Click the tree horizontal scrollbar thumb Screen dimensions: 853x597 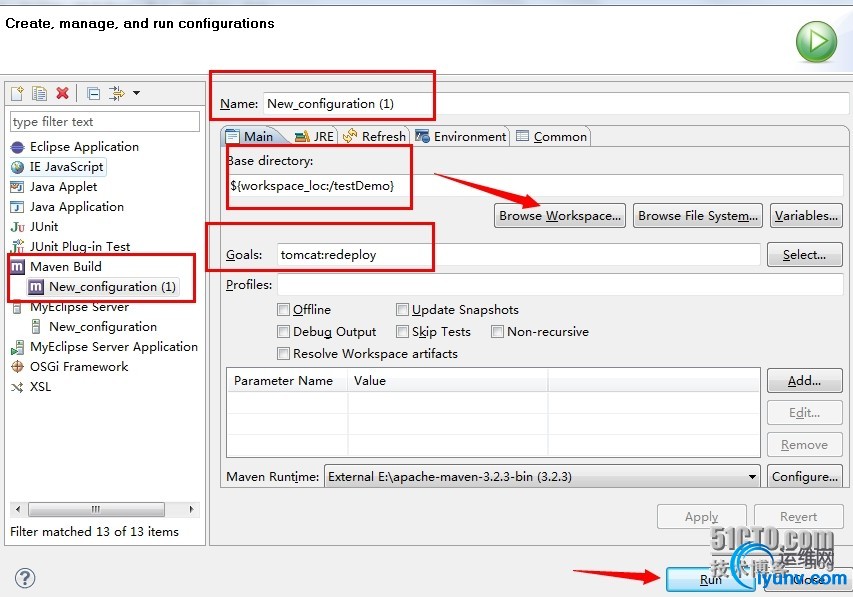[x=96, y=509]
